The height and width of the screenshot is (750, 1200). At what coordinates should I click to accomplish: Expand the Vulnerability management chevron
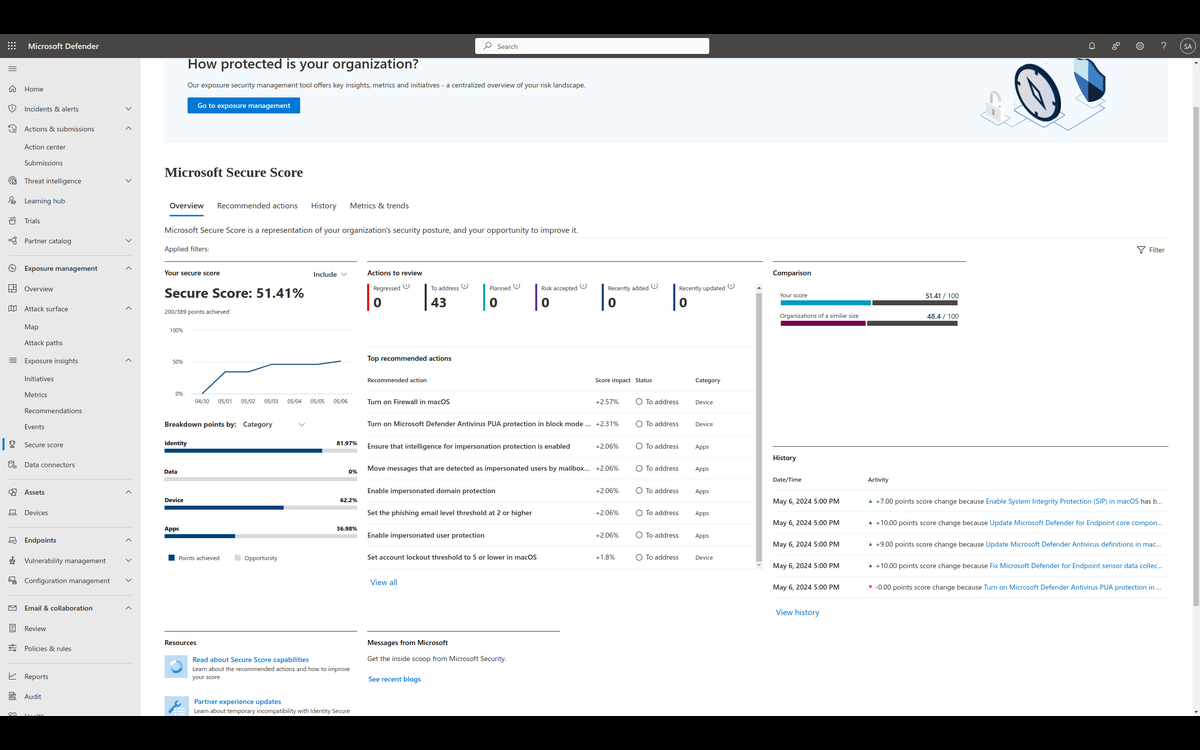(x=128, y=561)
